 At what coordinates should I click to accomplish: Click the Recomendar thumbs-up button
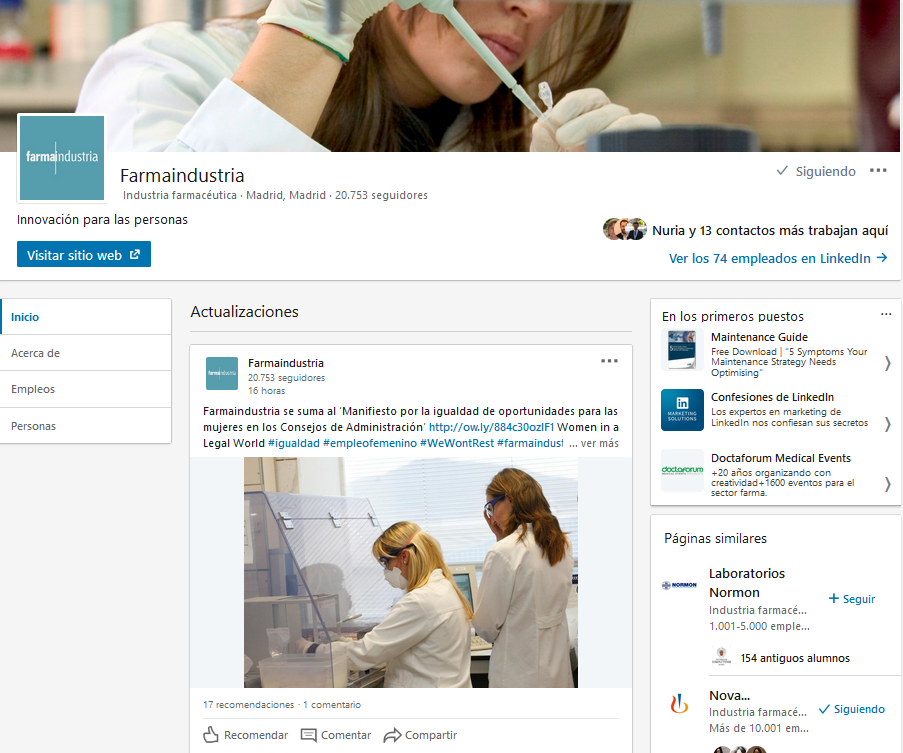tap(245, 735)
